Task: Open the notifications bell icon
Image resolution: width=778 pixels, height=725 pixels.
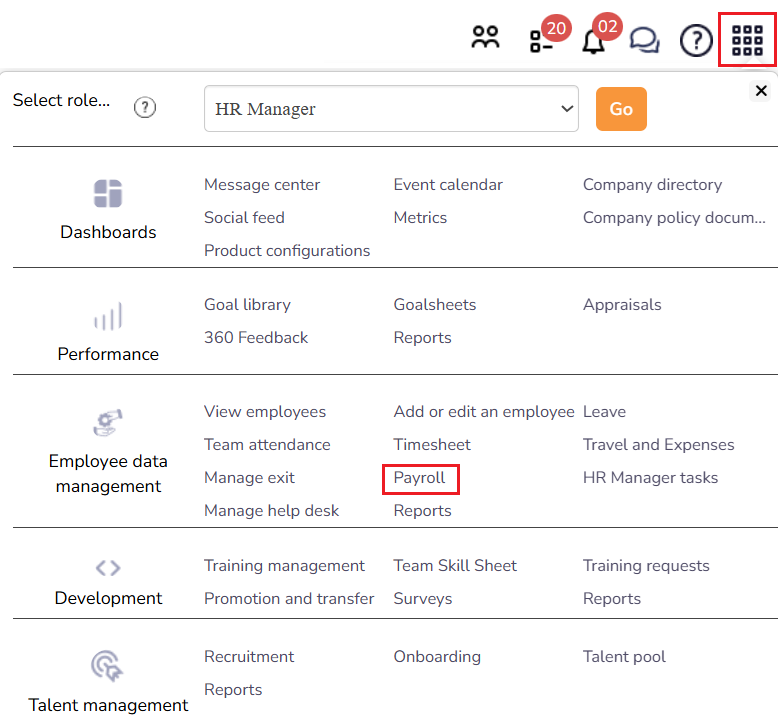Action: click(x=594, y=41)
